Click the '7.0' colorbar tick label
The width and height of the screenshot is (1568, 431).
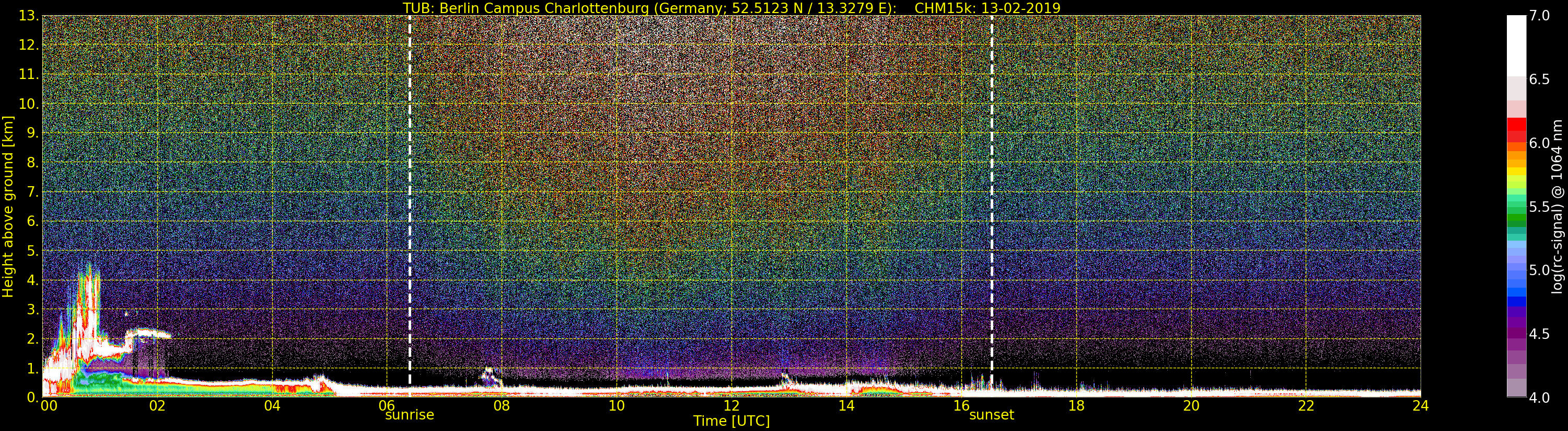pyautogui.click(x=1539, y=16)
